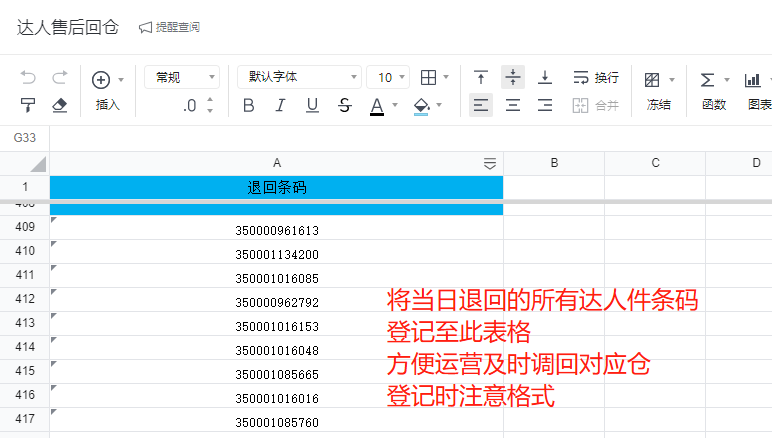Open the 函数 functions menu
Viewport: 772px width, 438px height.
713,89
